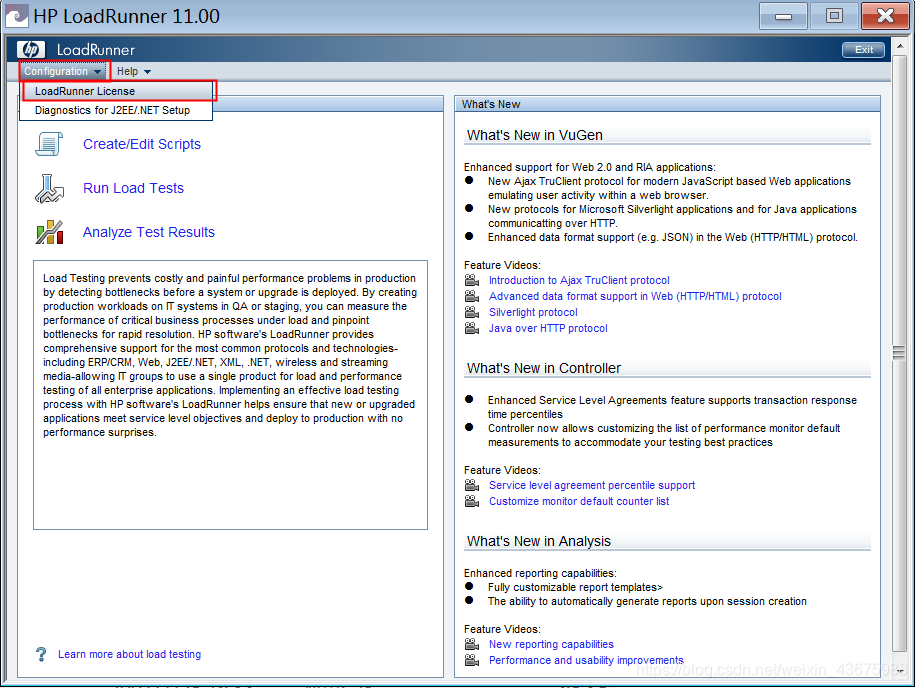The image size is (917, 688).
Task: Click the Load Testing description text box
Action: [230, 395]
